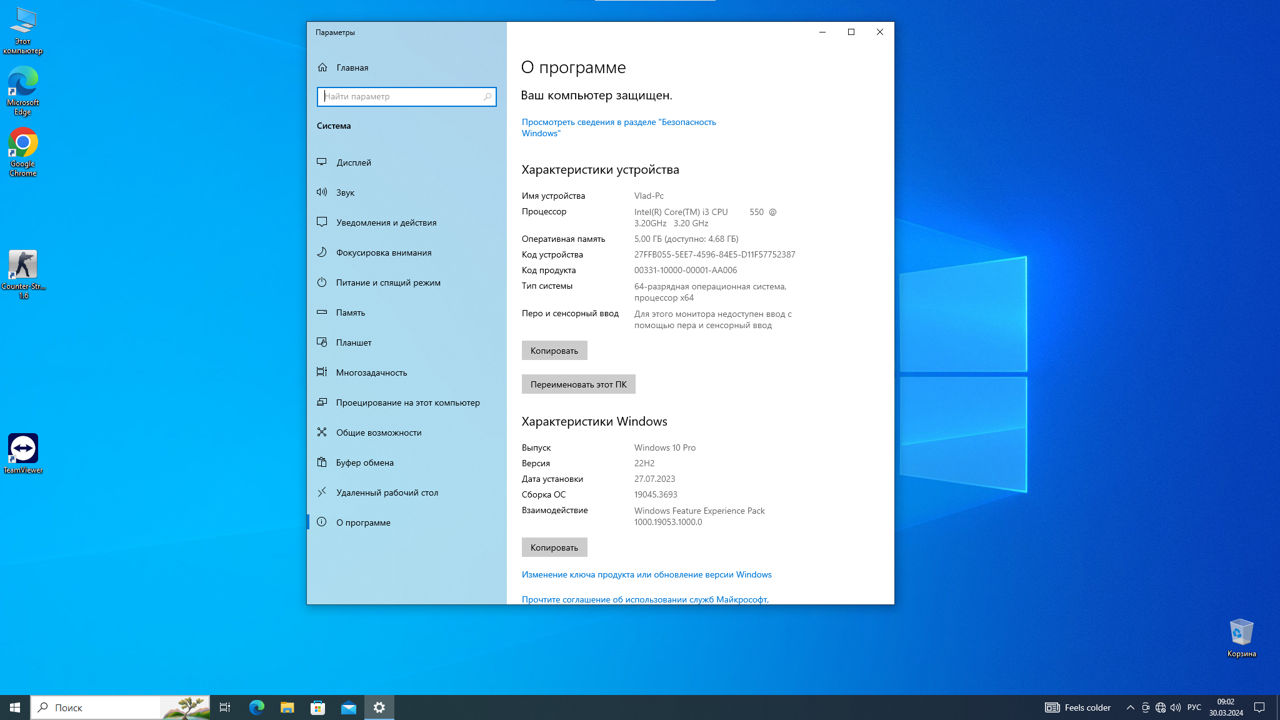Click the taskbar Поиск search box
Image resolution: width=1280 pixels, height=720 pixels.
pos(121,707)
